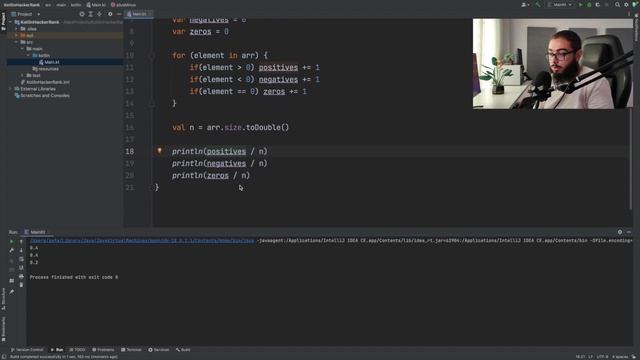This screenshot has width=640, height=360.
Task: Rerun MainKt from the Run panel
Action: coord(11,242)
